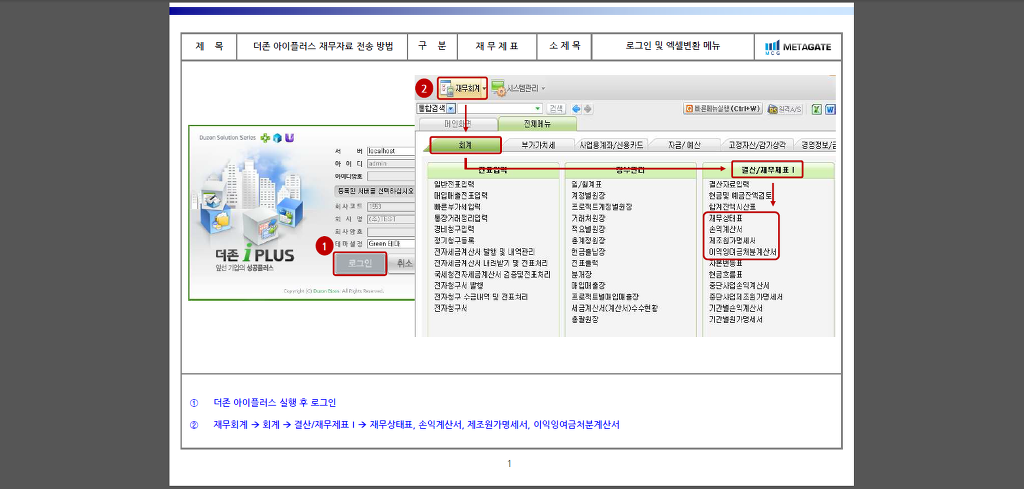Screen dimensions: 1024x489
Task: Open 매입매출장 menu item
Action: point(588,285)
